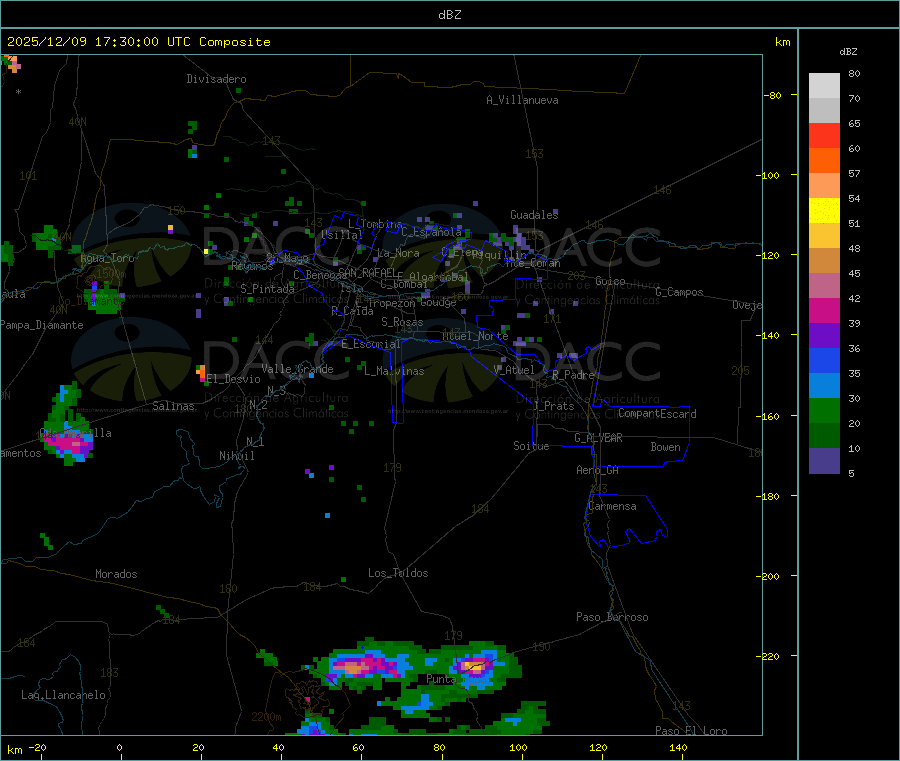
Task: Click the A_Villanueva station label
Action: click(x=522, y=100)
